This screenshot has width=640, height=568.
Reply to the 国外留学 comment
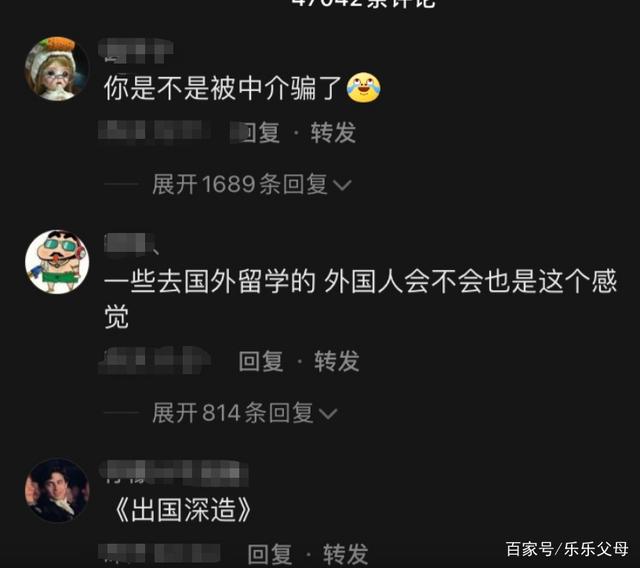[261, 361]
